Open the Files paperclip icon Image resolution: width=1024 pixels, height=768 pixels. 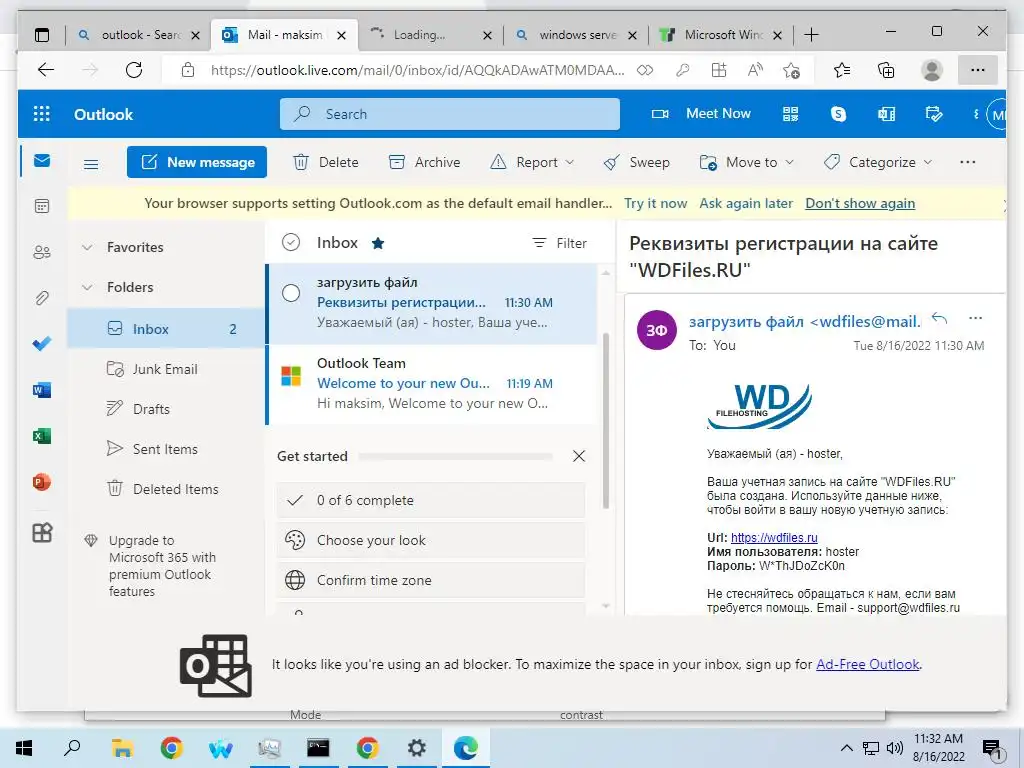pos(42,298)
